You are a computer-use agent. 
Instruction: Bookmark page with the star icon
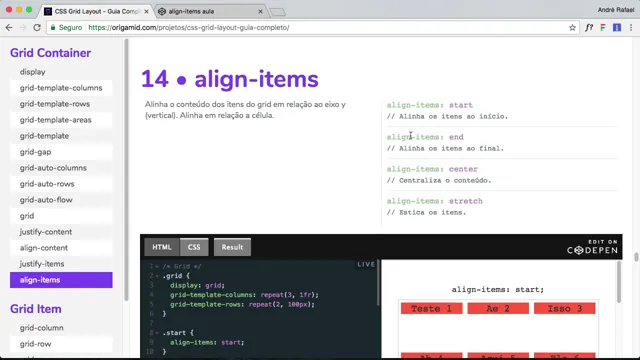[572, 27]
